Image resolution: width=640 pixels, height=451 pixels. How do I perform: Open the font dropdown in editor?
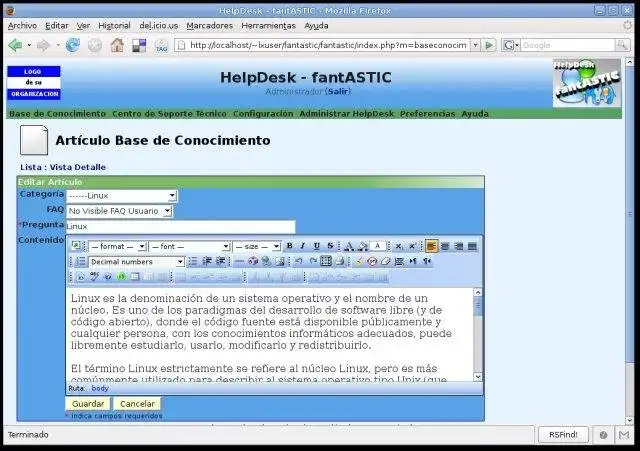(x=190, y=247)
